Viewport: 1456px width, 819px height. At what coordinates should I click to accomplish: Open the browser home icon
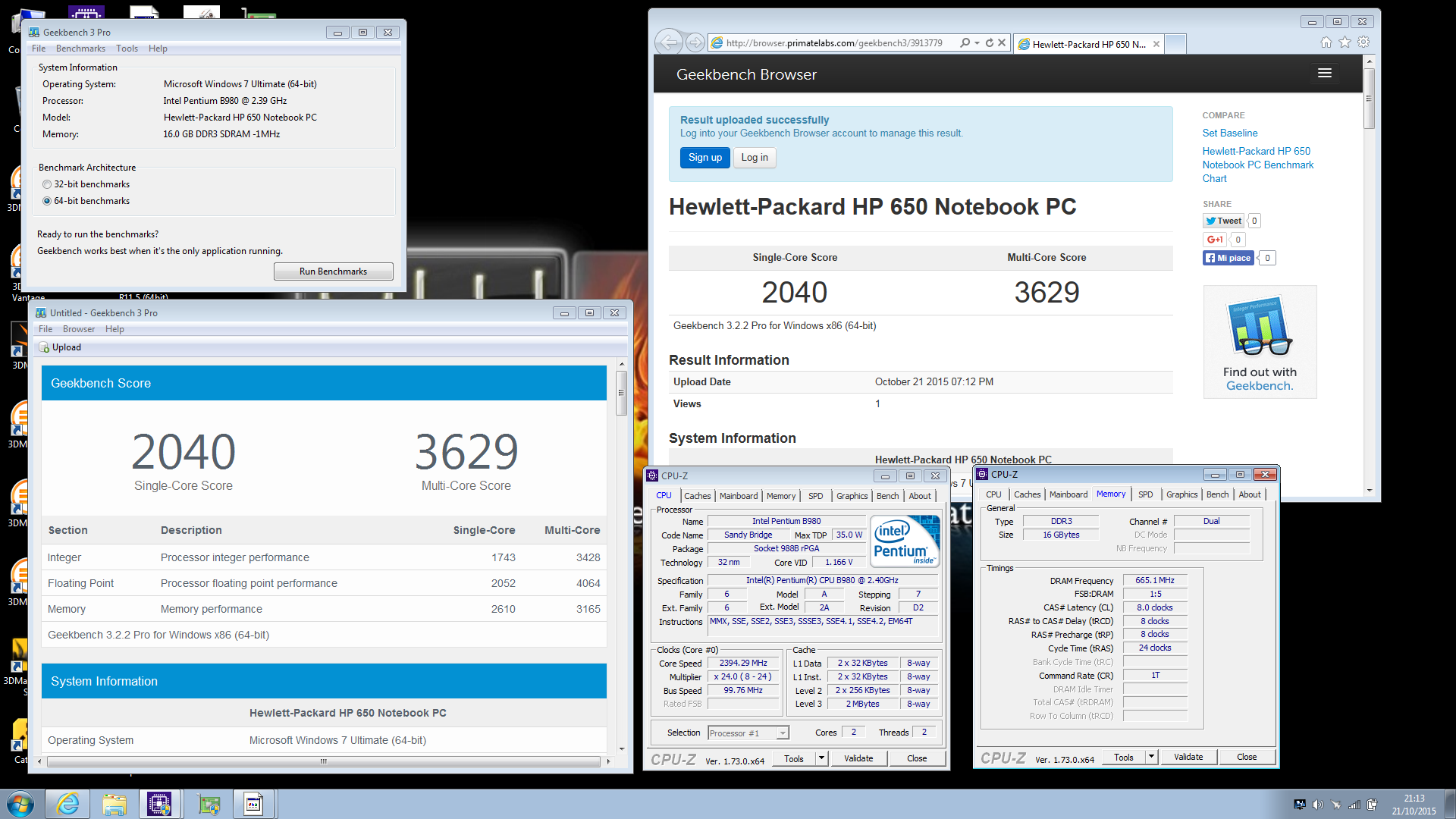click(1326, 42)
